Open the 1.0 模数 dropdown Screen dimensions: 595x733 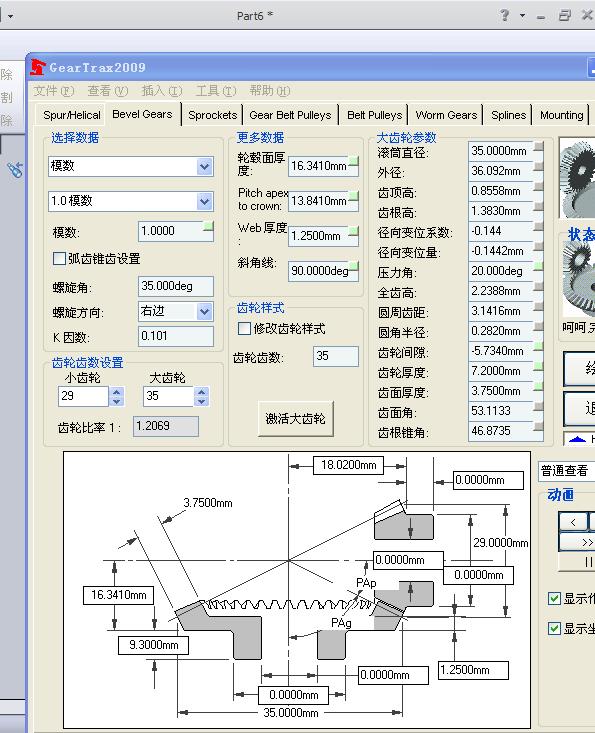pos(204,201)
